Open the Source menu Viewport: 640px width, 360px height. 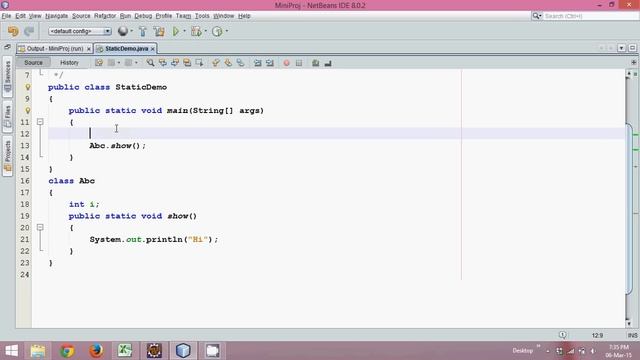coord(81,16)
